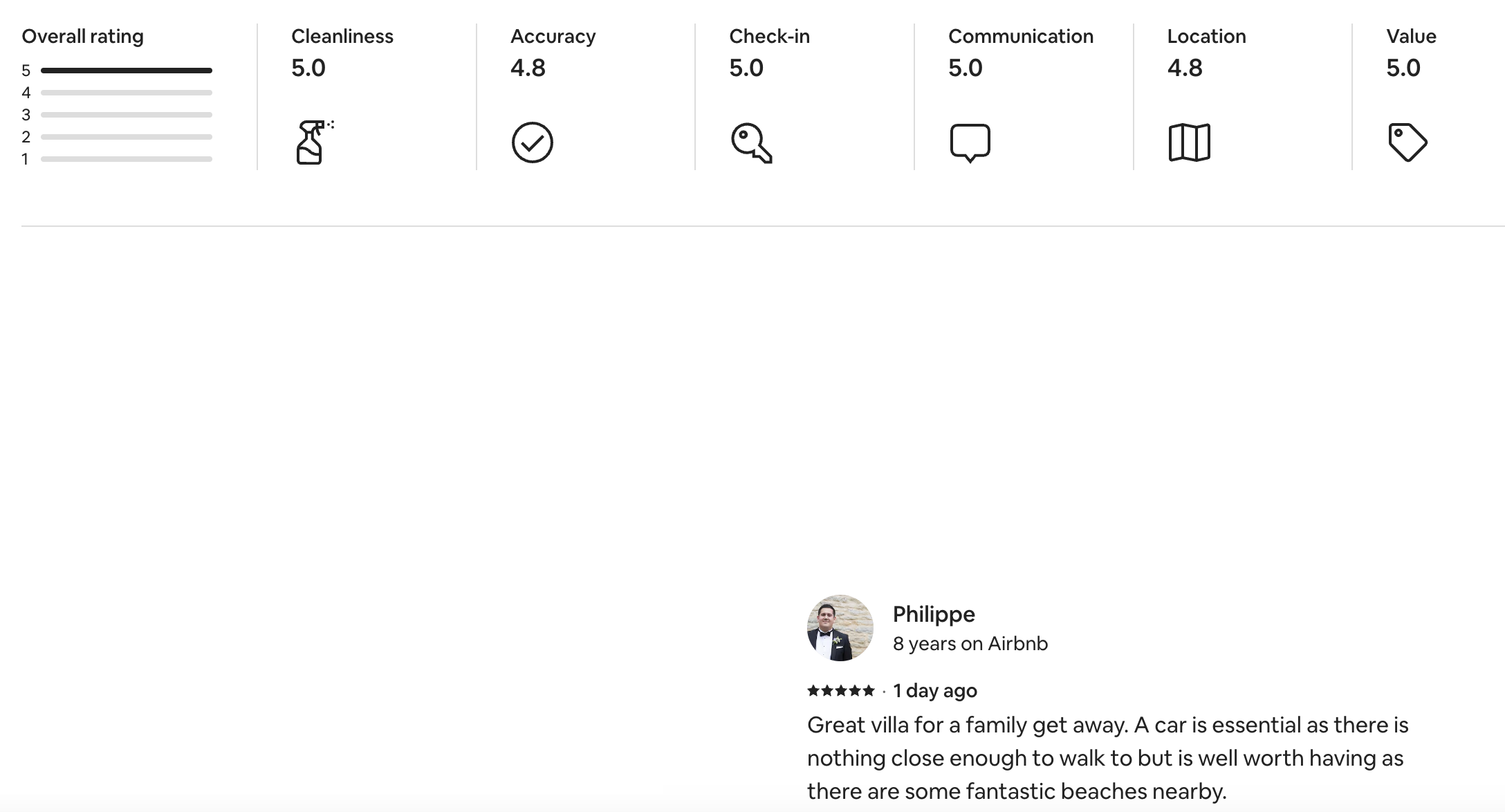Click the Communication speech bubble icon
Image resolution: width=1505 pixels, height=812 pixels.
coord(970,142)
